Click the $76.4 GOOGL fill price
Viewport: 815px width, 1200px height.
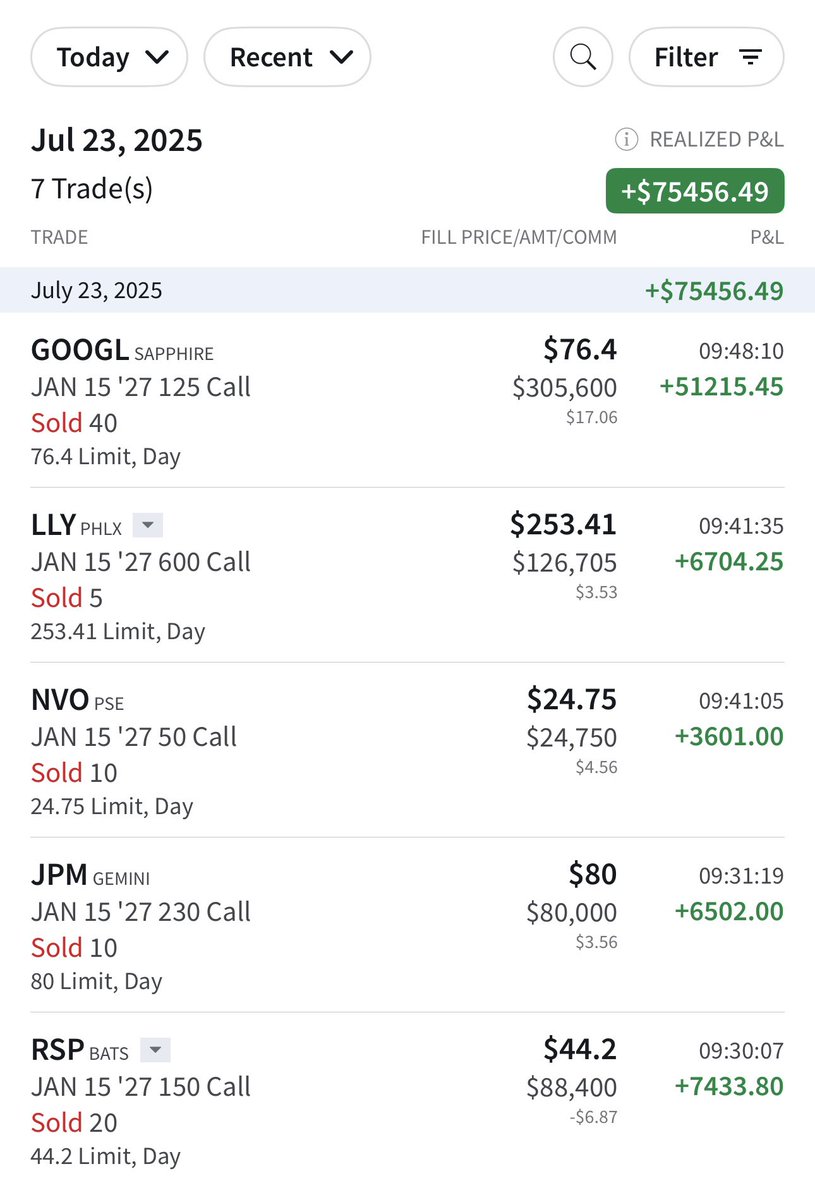pyautogui.click(x=579, y=349)
